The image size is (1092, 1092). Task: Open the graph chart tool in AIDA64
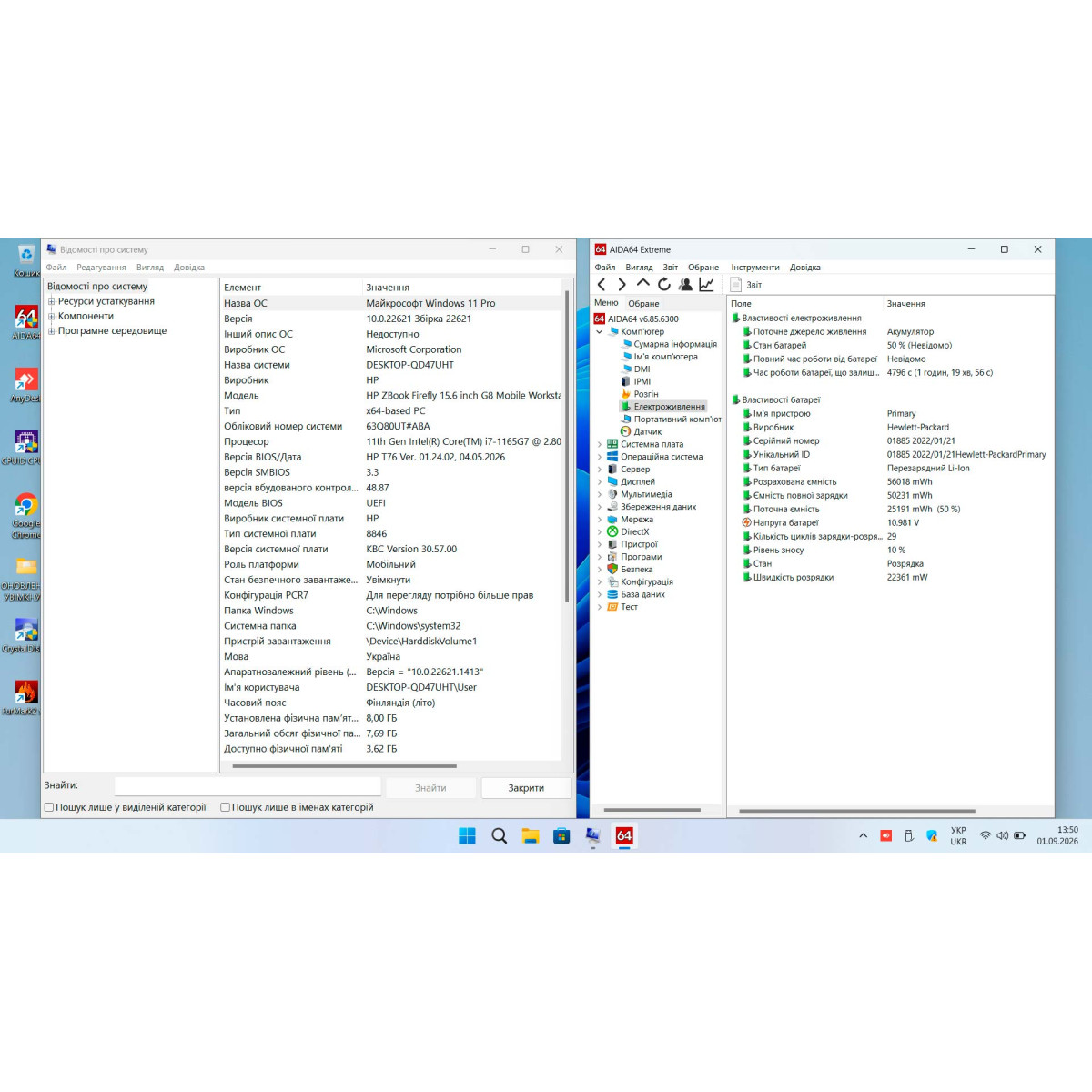[706, 285]
